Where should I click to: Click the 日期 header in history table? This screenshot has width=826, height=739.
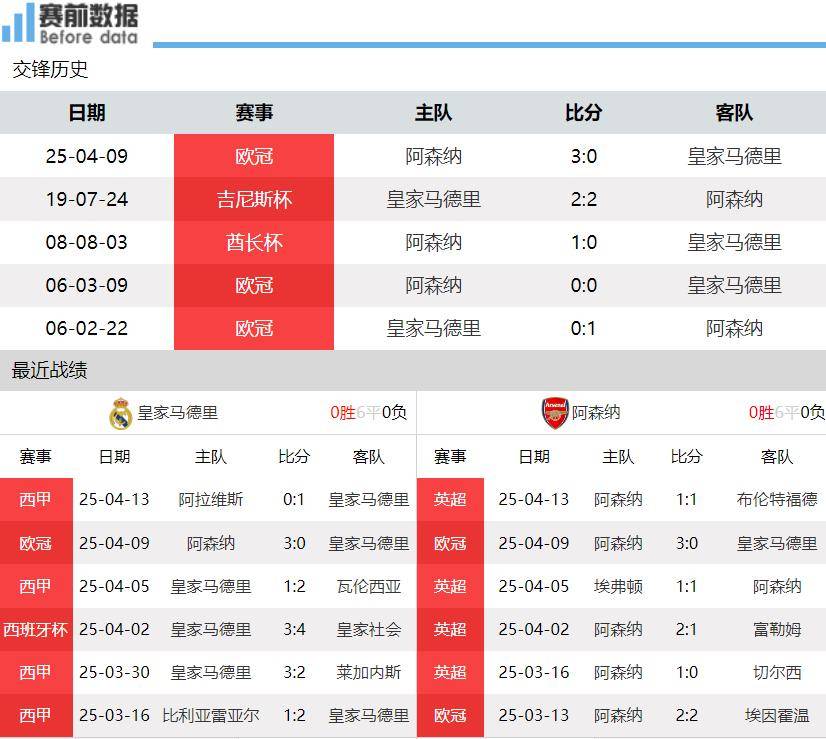pos(87,113)
